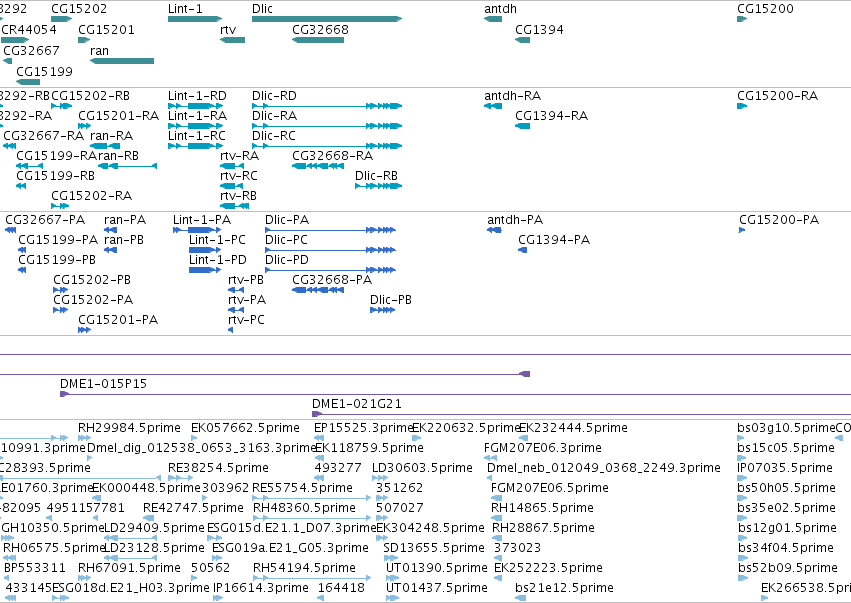Viewport: 851px width, 603px height.
Task: Select the antdh gene label
Action: 500,9
